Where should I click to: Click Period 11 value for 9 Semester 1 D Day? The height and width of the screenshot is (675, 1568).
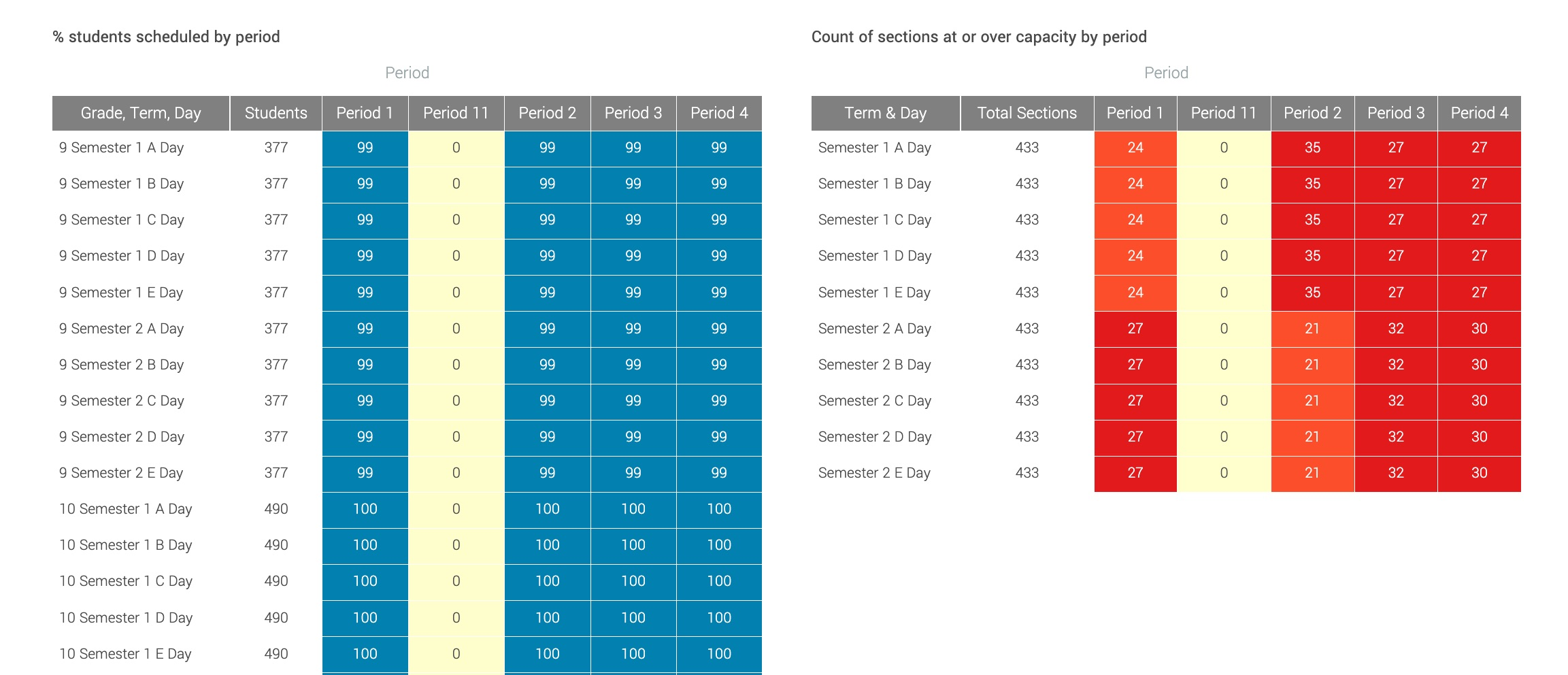click(x=456, y=256)
